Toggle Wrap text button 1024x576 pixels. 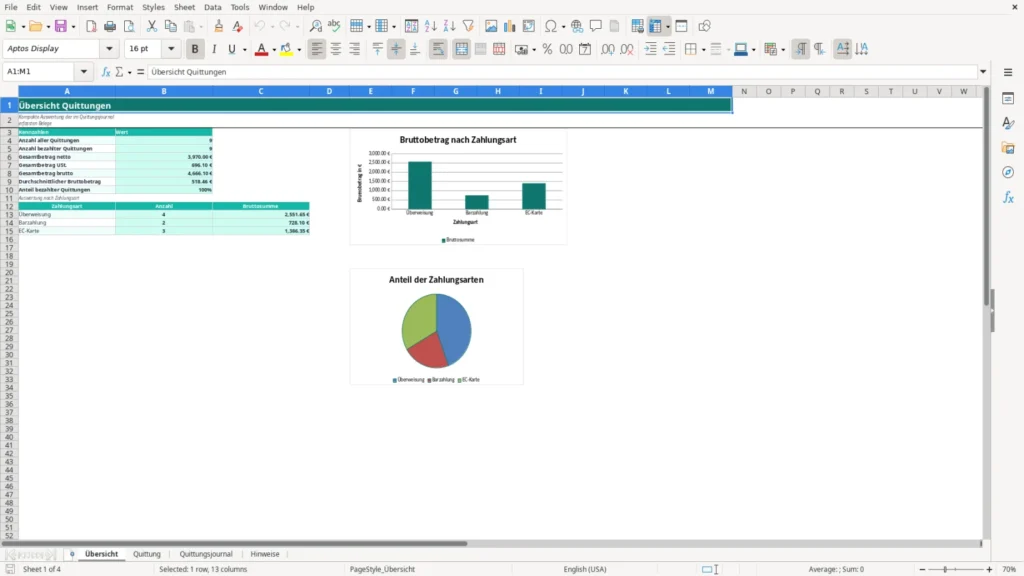[438, 49]
